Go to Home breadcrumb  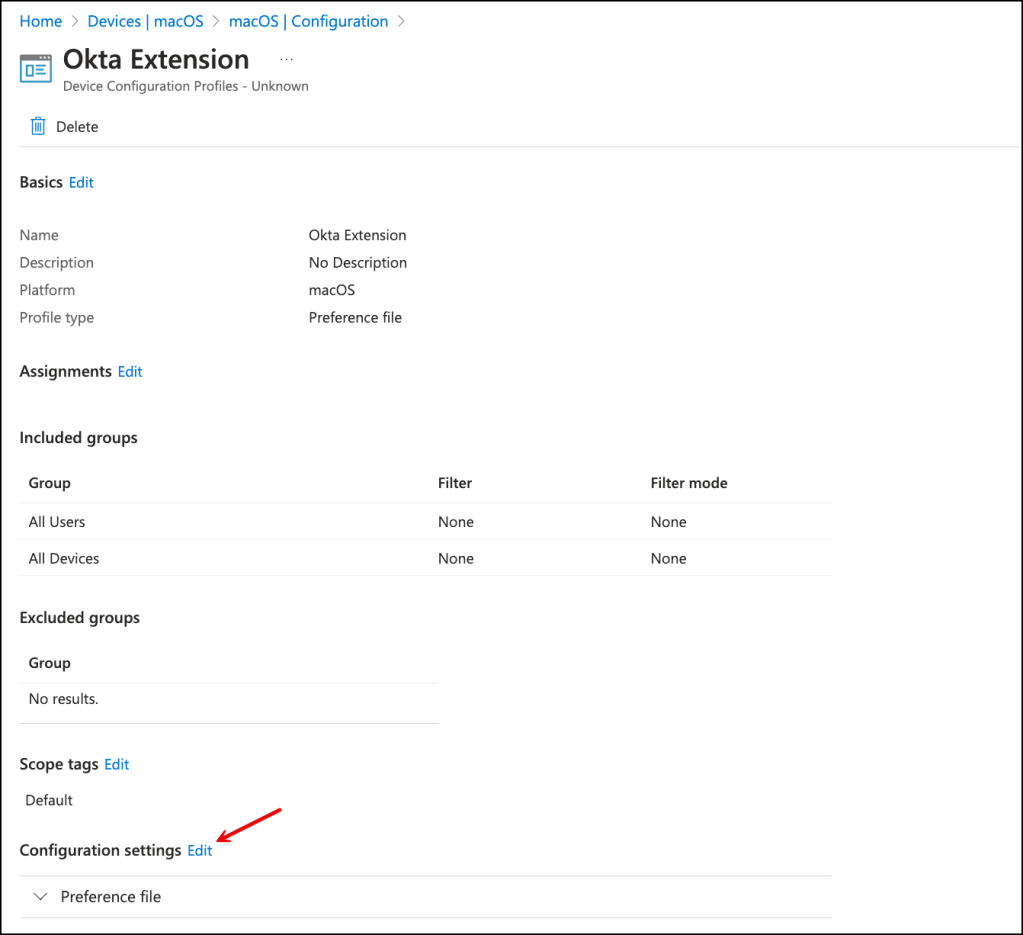point(40,21)
